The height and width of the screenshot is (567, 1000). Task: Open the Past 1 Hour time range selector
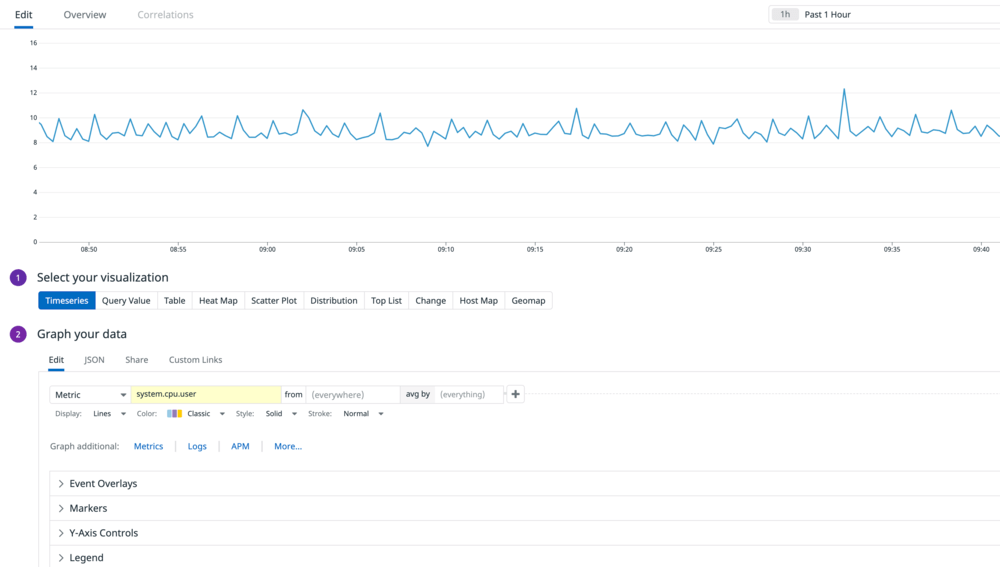884,14
